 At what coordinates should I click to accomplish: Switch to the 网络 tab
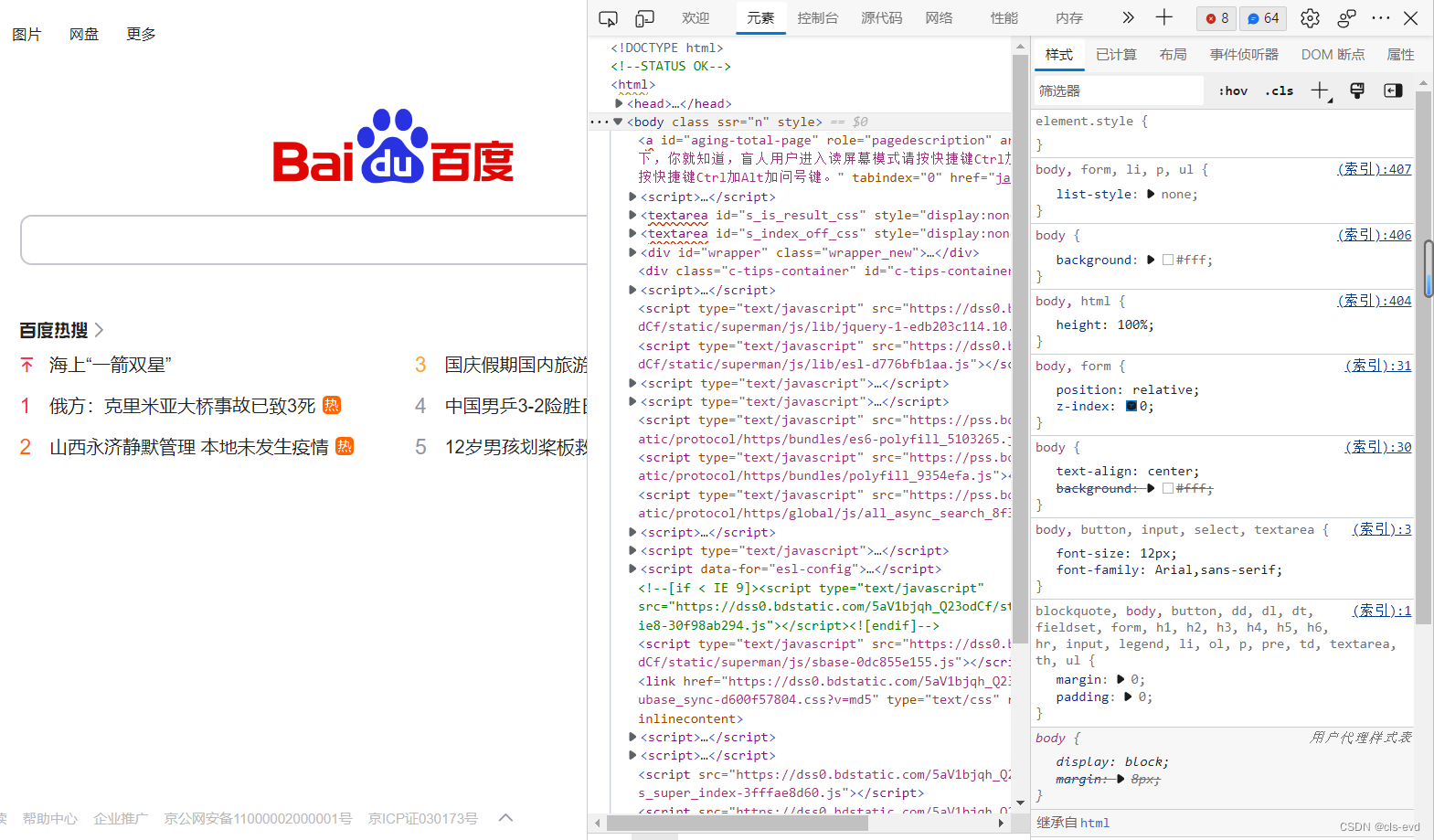939,18
